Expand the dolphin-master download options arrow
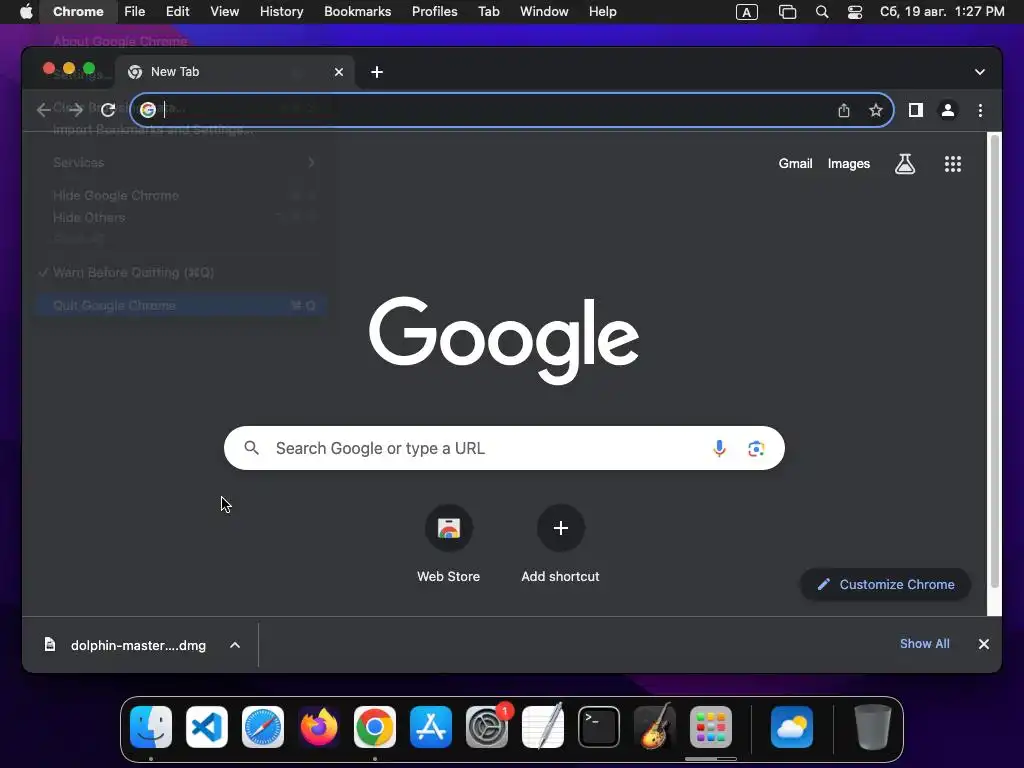 click(235, 645)
